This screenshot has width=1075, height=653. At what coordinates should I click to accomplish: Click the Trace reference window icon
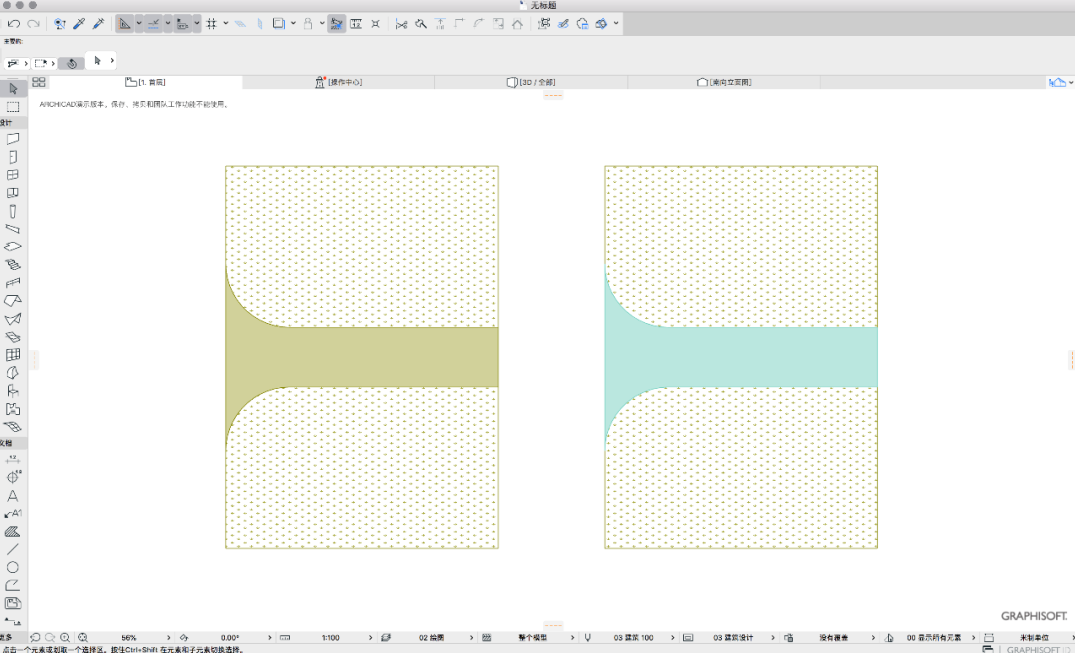tap(278, 24)
